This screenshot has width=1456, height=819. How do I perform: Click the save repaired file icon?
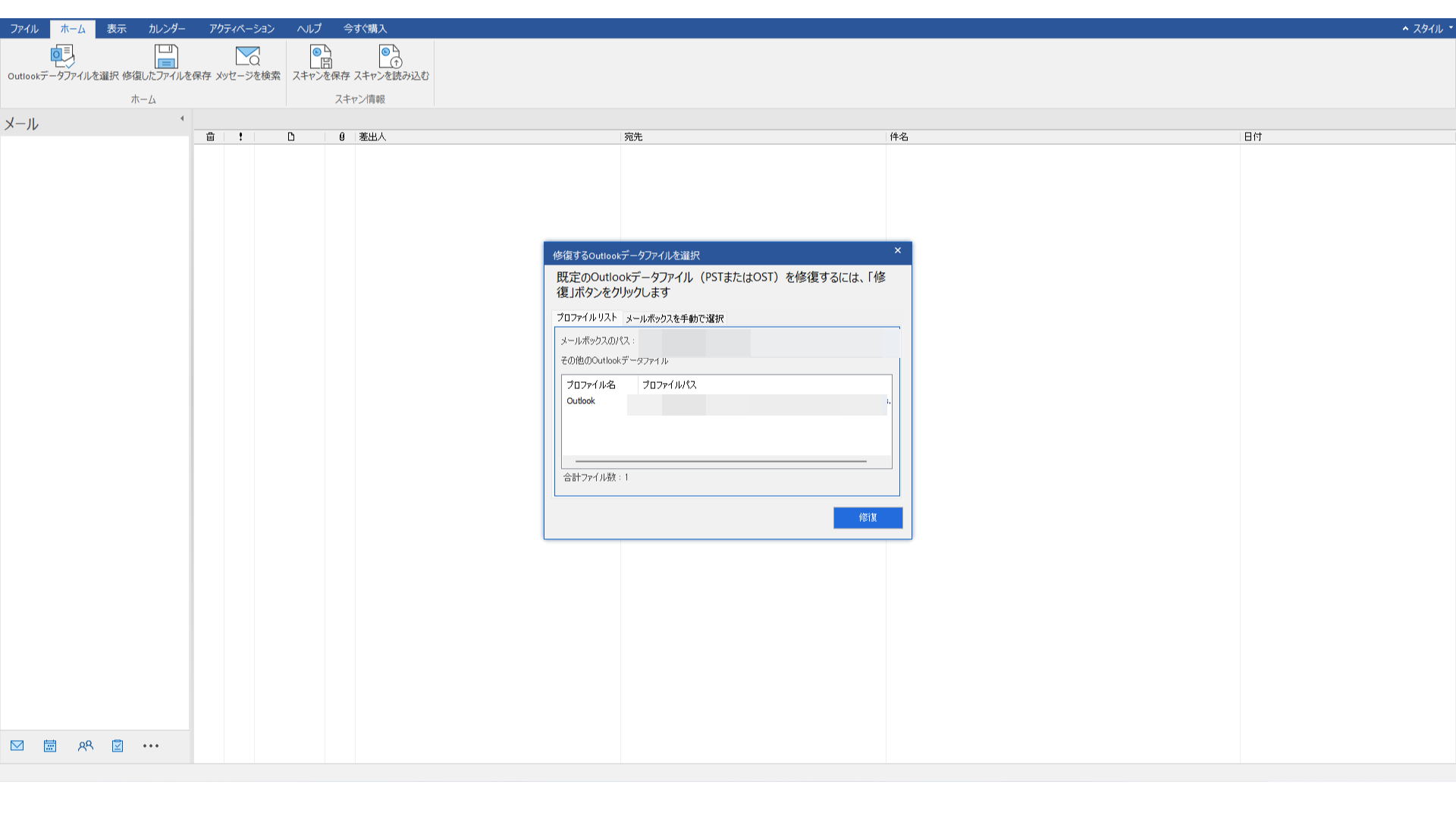(166, 58)
